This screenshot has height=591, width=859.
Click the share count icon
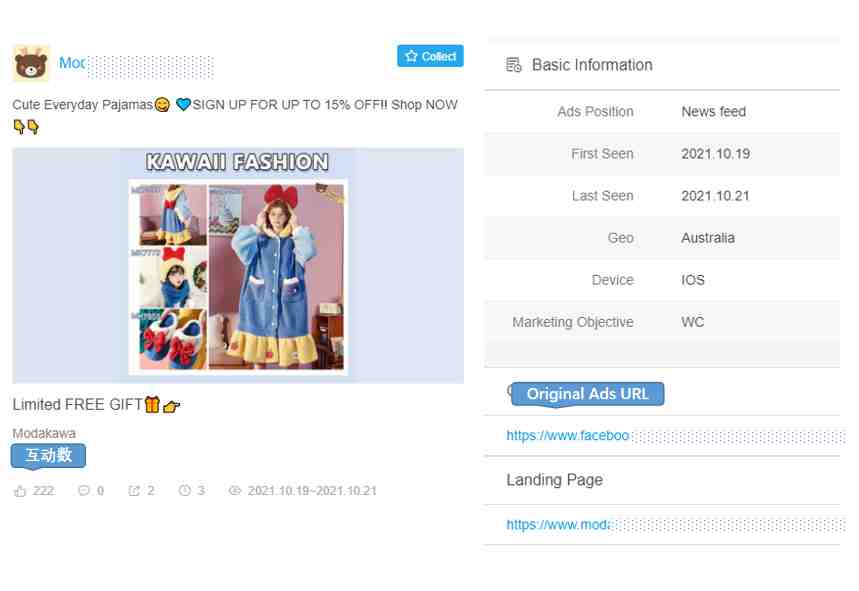point(134,491)
